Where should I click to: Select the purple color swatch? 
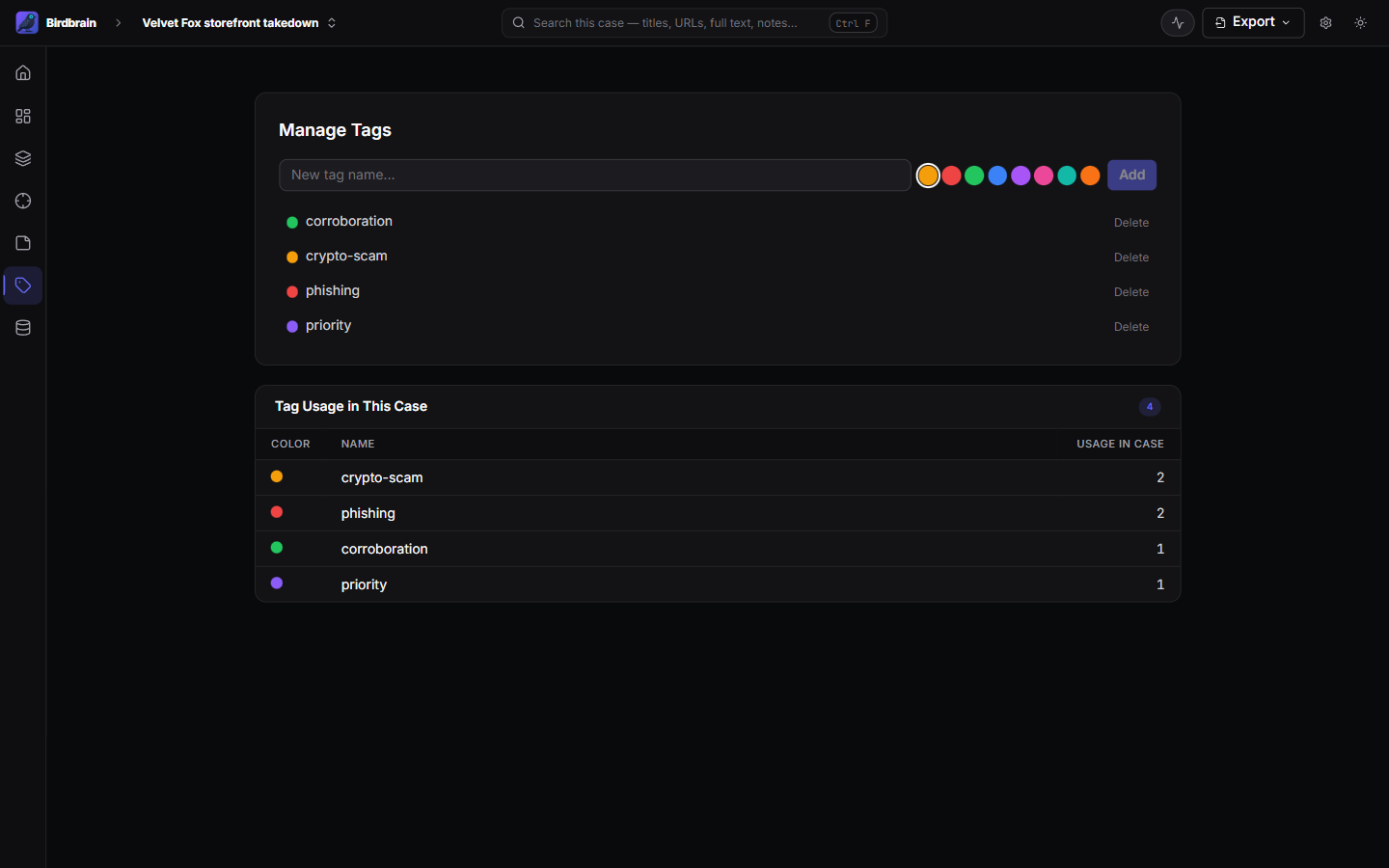coord(1021,176)
